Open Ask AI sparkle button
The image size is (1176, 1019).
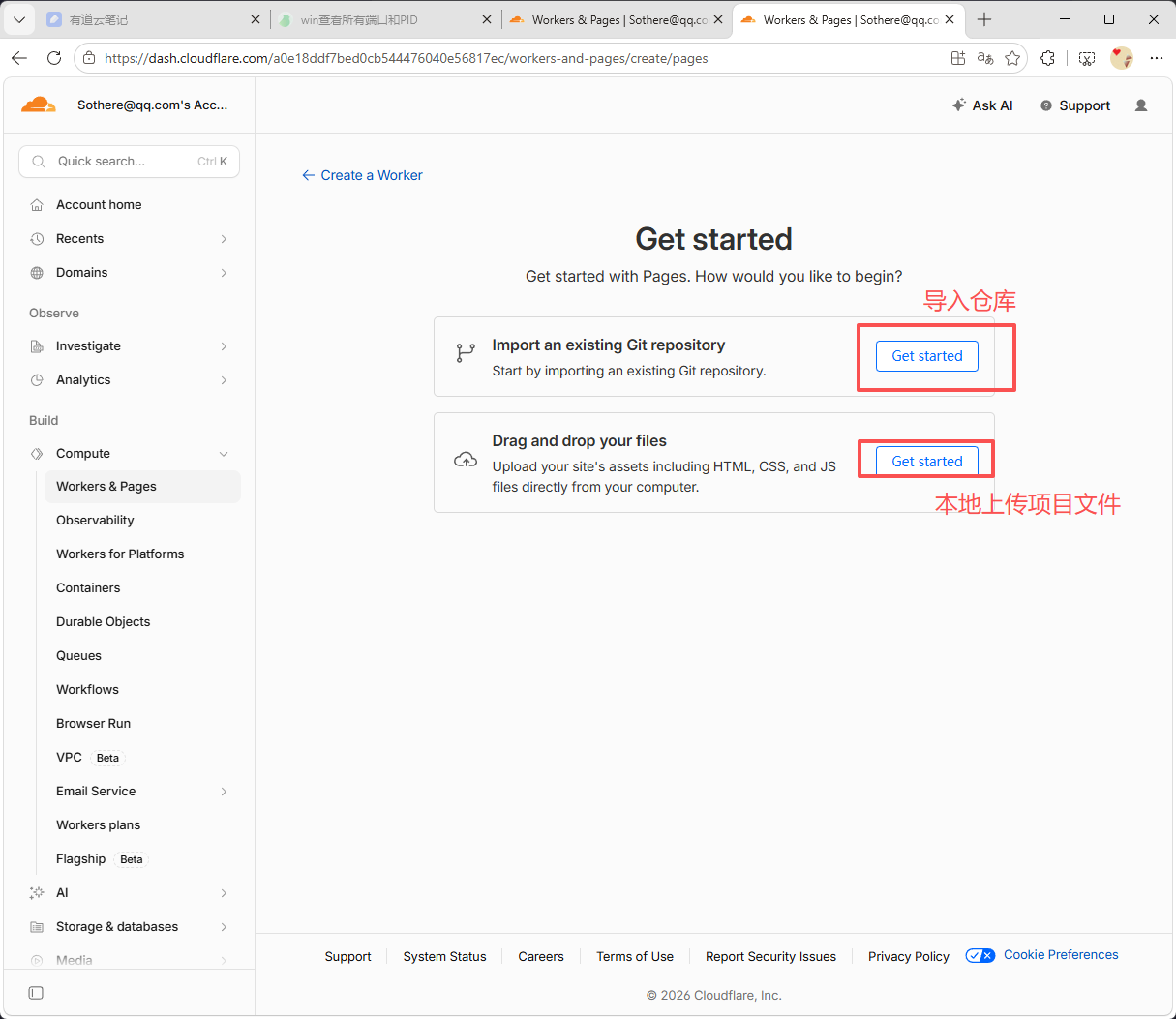pyautogui.click(x=982, y=105)
